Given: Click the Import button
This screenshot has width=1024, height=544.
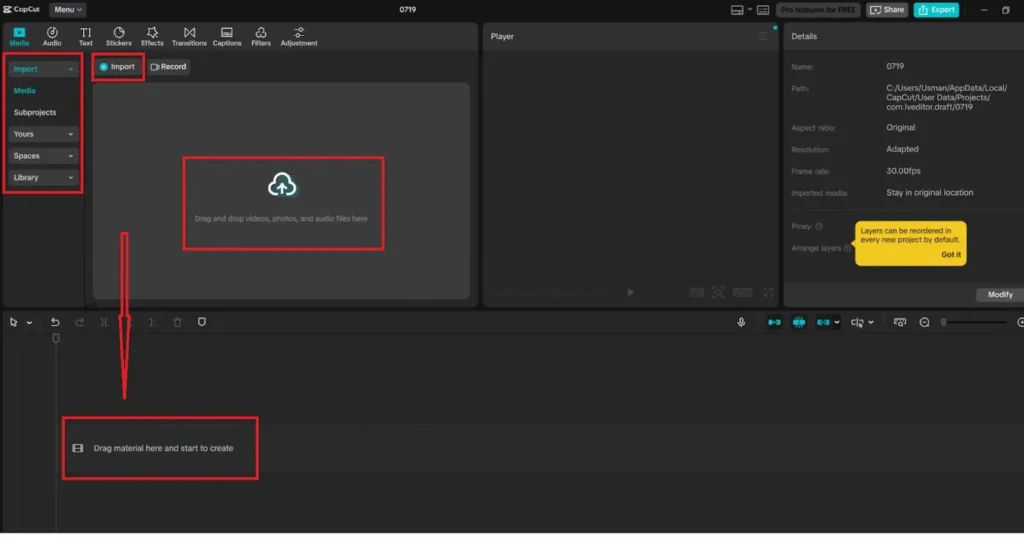Looking at the screenshot, I should tap(118, 67).
